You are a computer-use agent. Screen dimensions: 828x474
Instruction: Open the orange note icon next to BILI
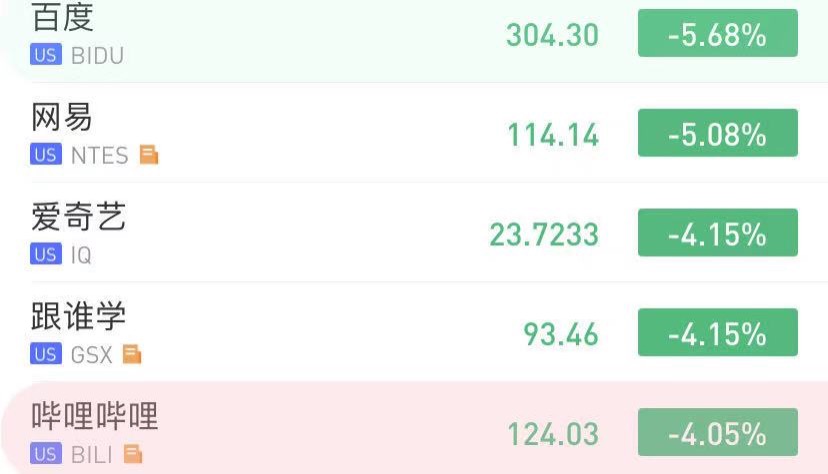[133, 454]
